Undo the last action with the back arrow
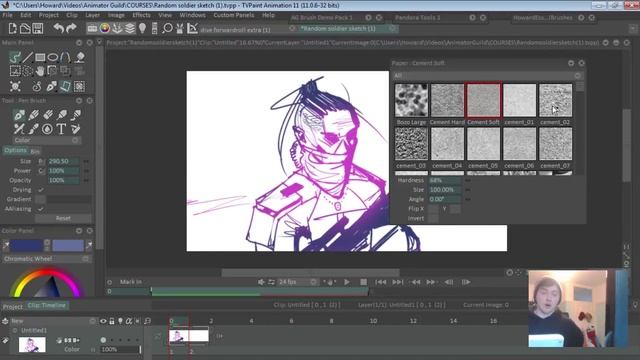Screen dimensions: 640x360 tap(59, 28)
